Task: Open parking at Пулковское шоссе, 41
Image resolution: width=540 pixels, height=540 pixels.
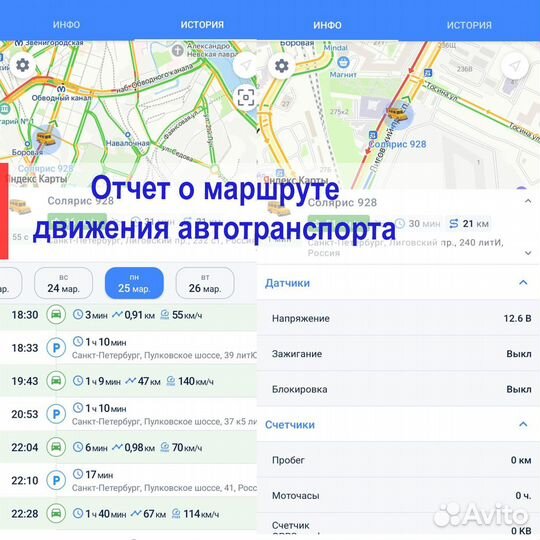Action: point(128,480)
